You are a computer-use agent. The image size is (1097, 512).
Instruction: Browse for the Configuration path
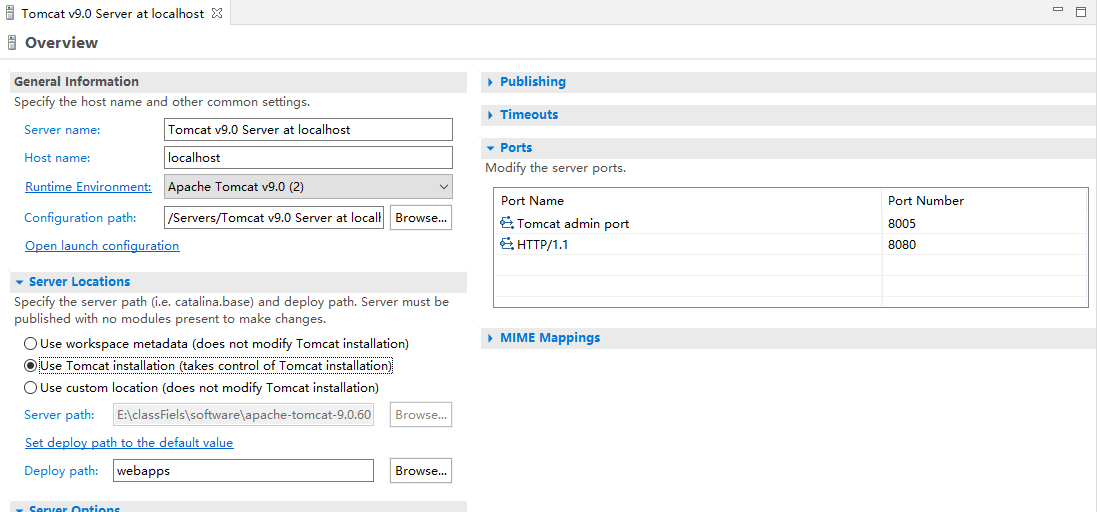tap(420, 218)
